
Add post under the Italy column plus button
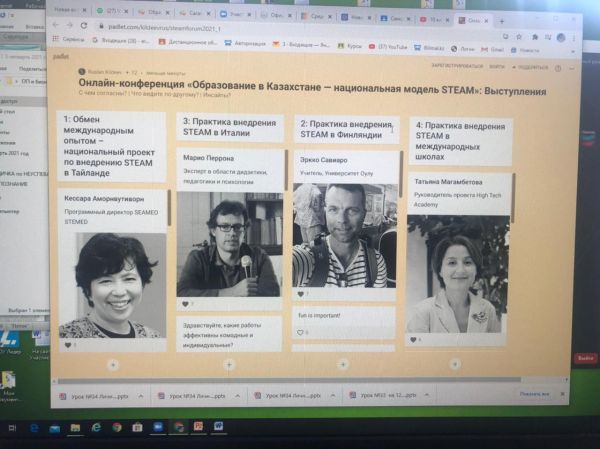pyautogui.click(x=228, y=365)
